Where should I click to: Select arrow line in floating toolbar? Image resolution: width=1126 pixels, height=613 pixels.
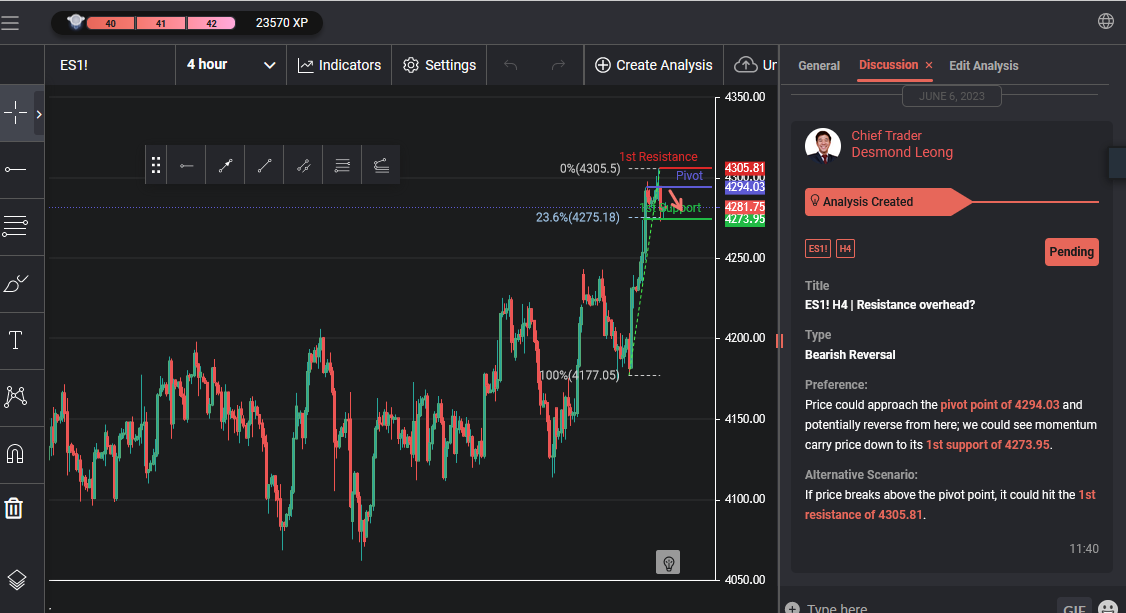pos(225,166)
